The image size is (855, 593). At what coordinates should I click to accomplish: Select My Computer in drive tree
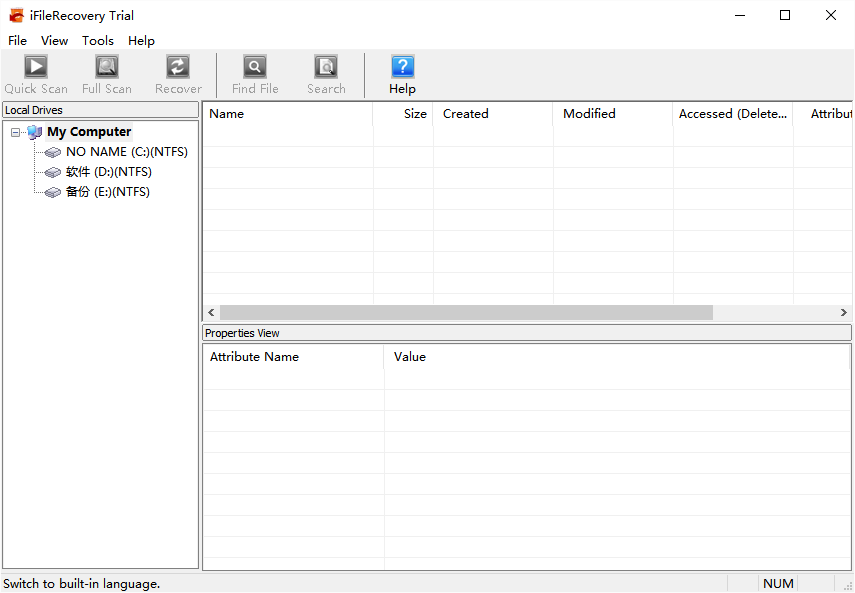point(89,132)
